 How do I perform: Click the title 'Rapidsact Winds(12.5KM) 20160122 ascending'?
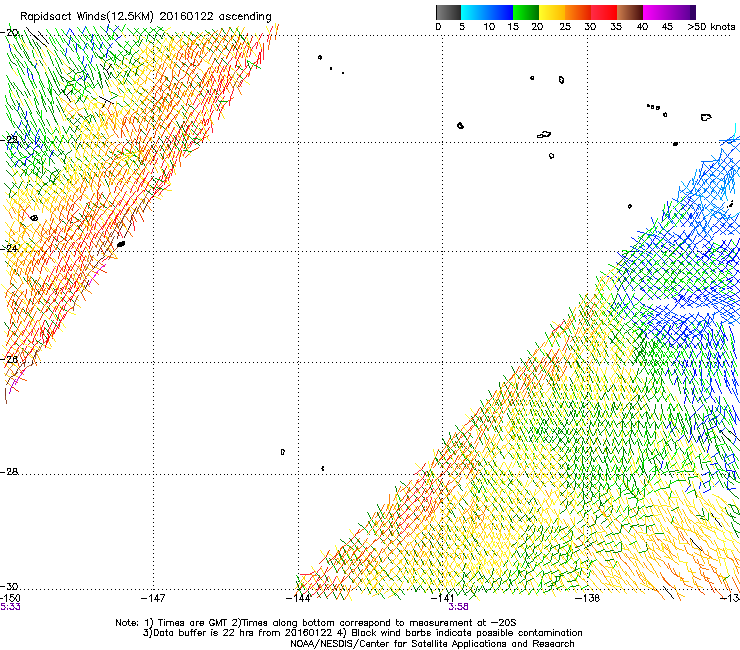point(146,17)
